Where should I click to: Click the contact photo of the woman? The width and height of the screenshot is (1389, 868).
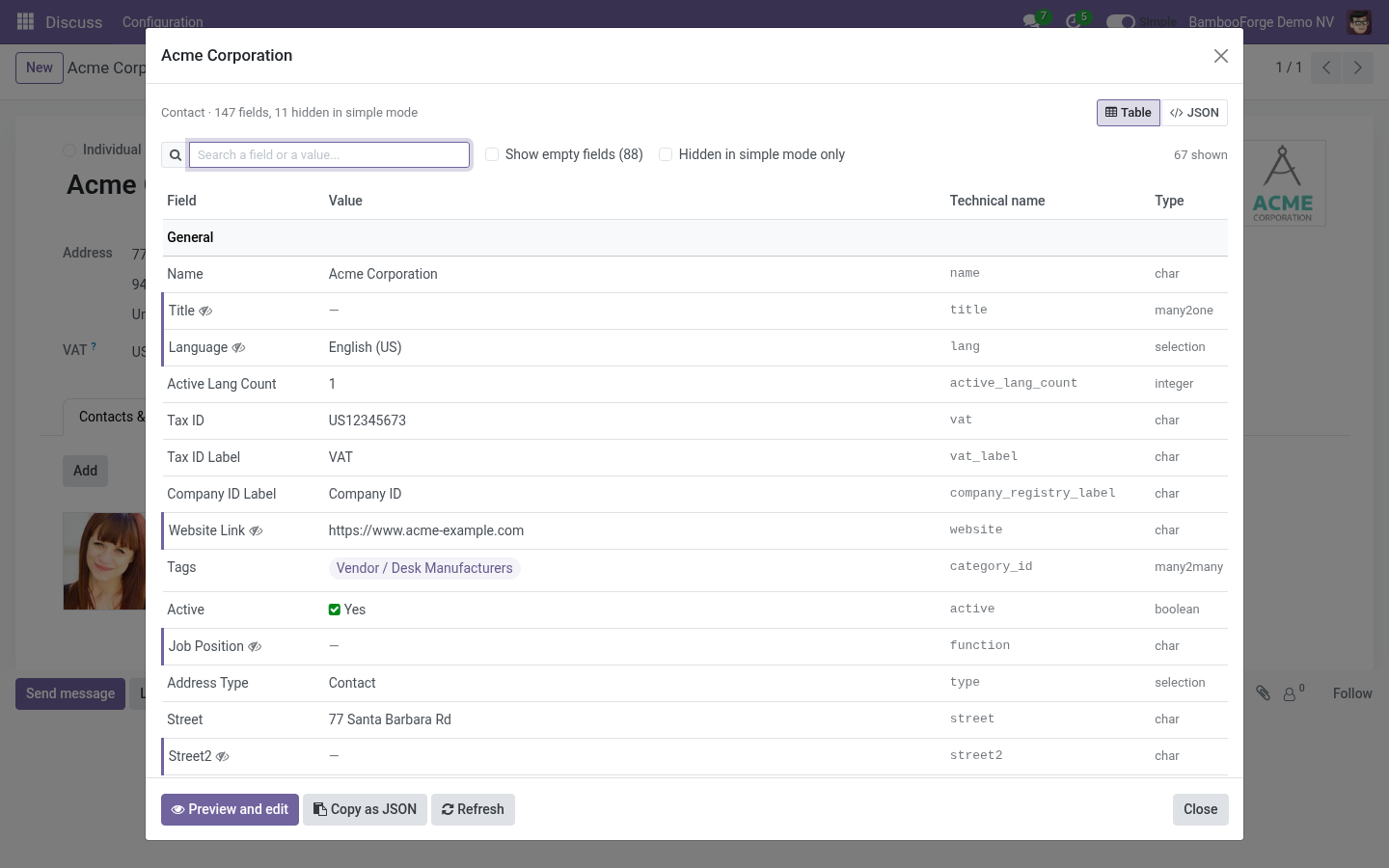tap(104, 561)
